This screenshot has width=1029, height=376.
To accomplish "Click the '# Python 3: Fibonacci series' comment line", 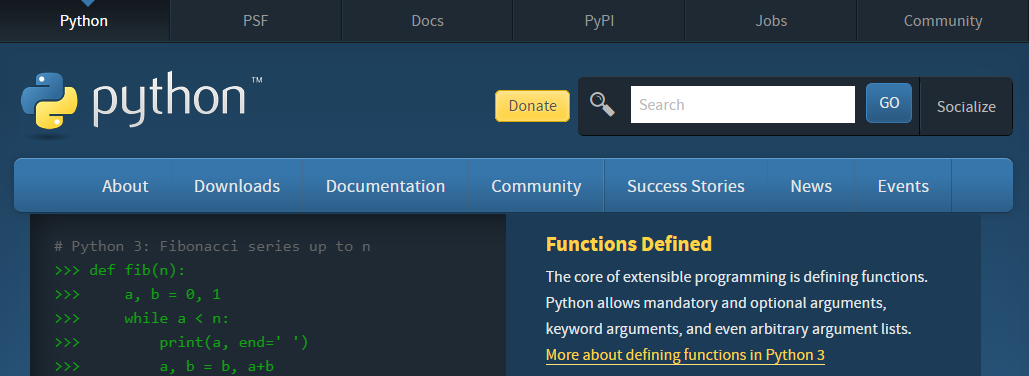I will (x=212, y=247).
